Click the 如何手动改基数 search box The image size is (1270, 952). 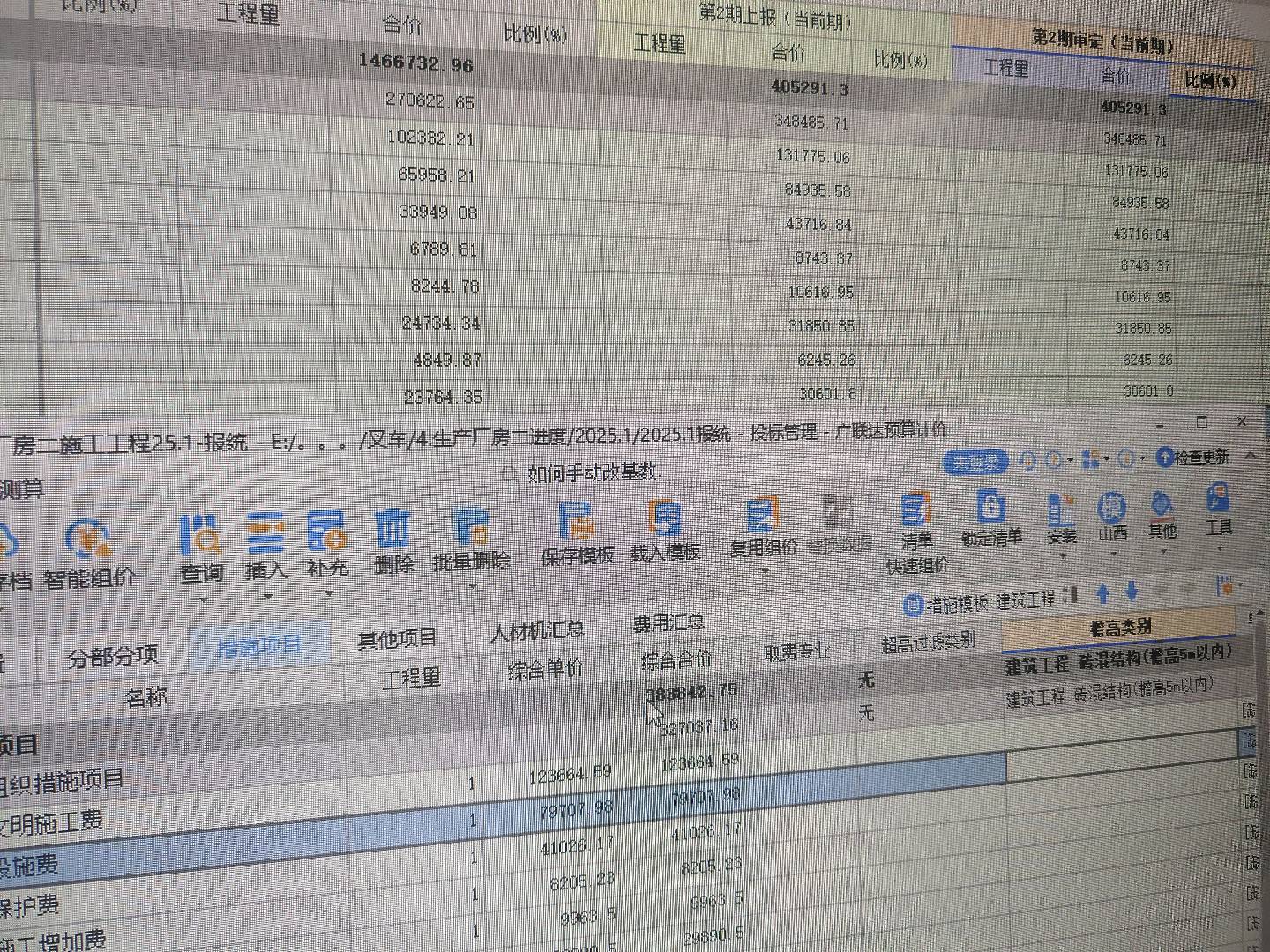point(593,472)
